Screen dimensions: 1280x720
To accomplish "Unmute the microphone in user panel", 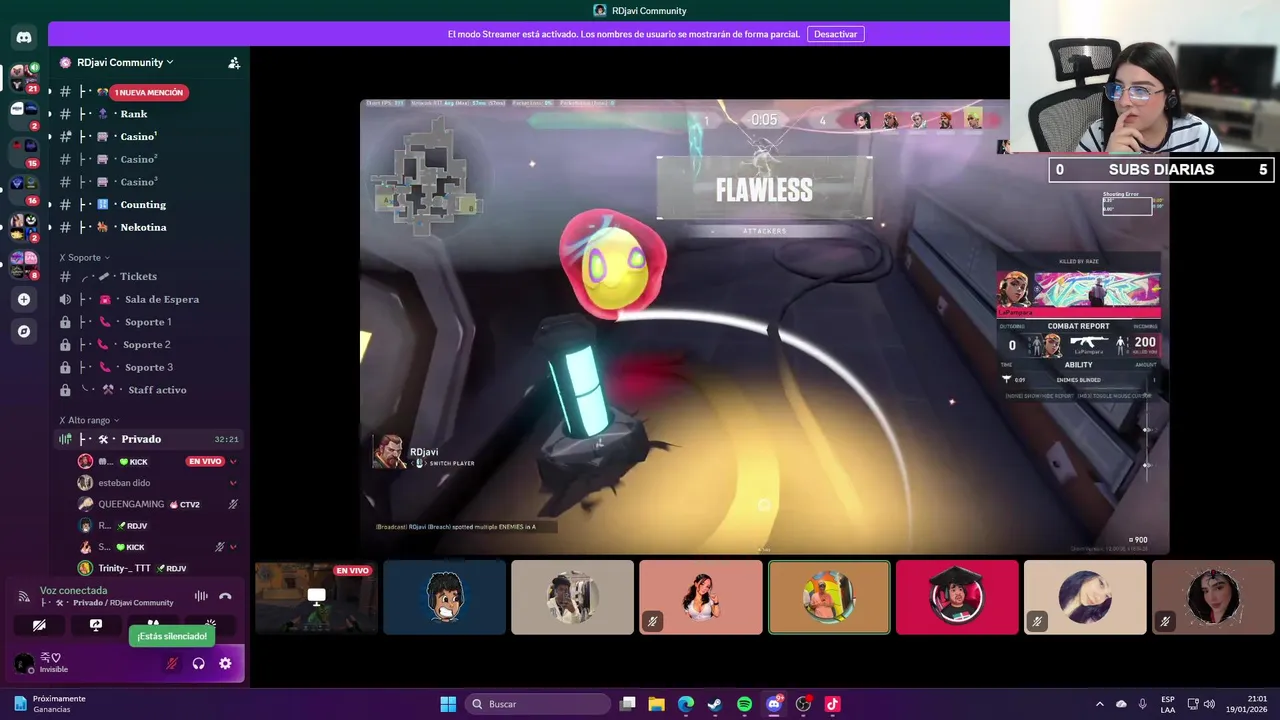I will [x=172, y=663].
